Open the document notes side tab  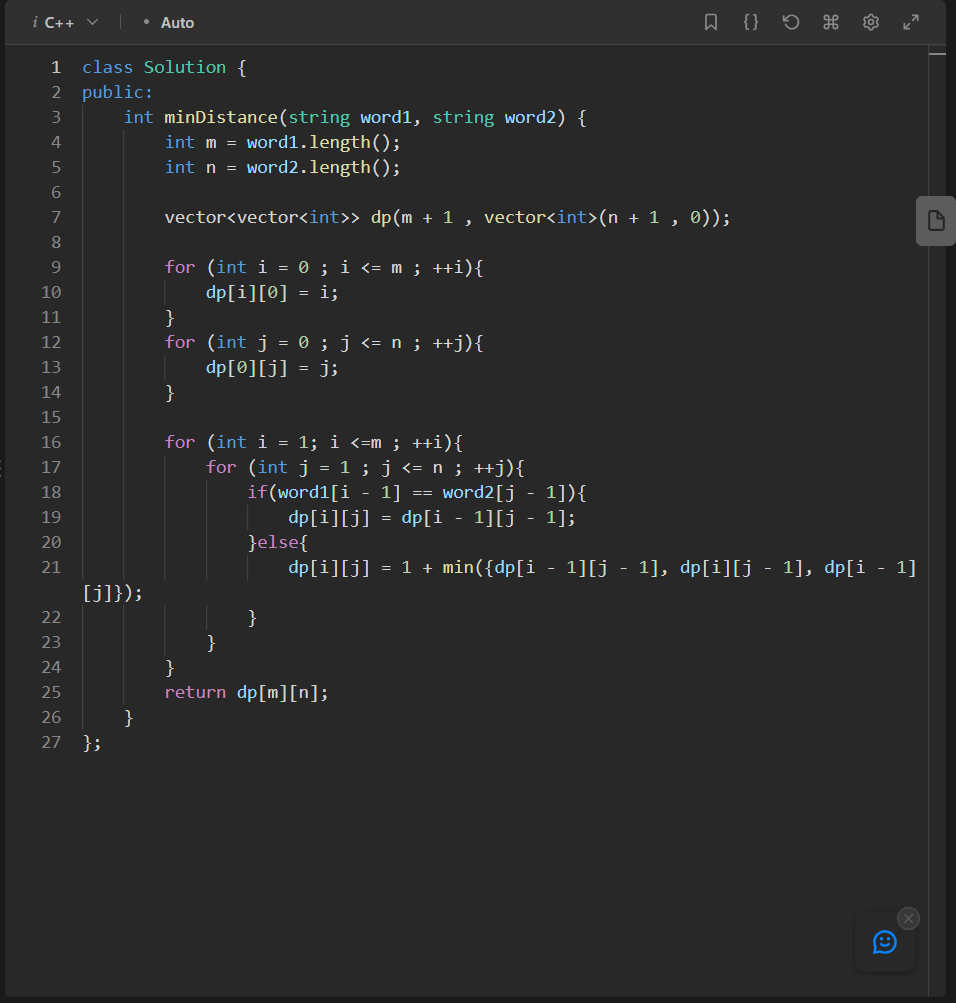pos(936,221)
